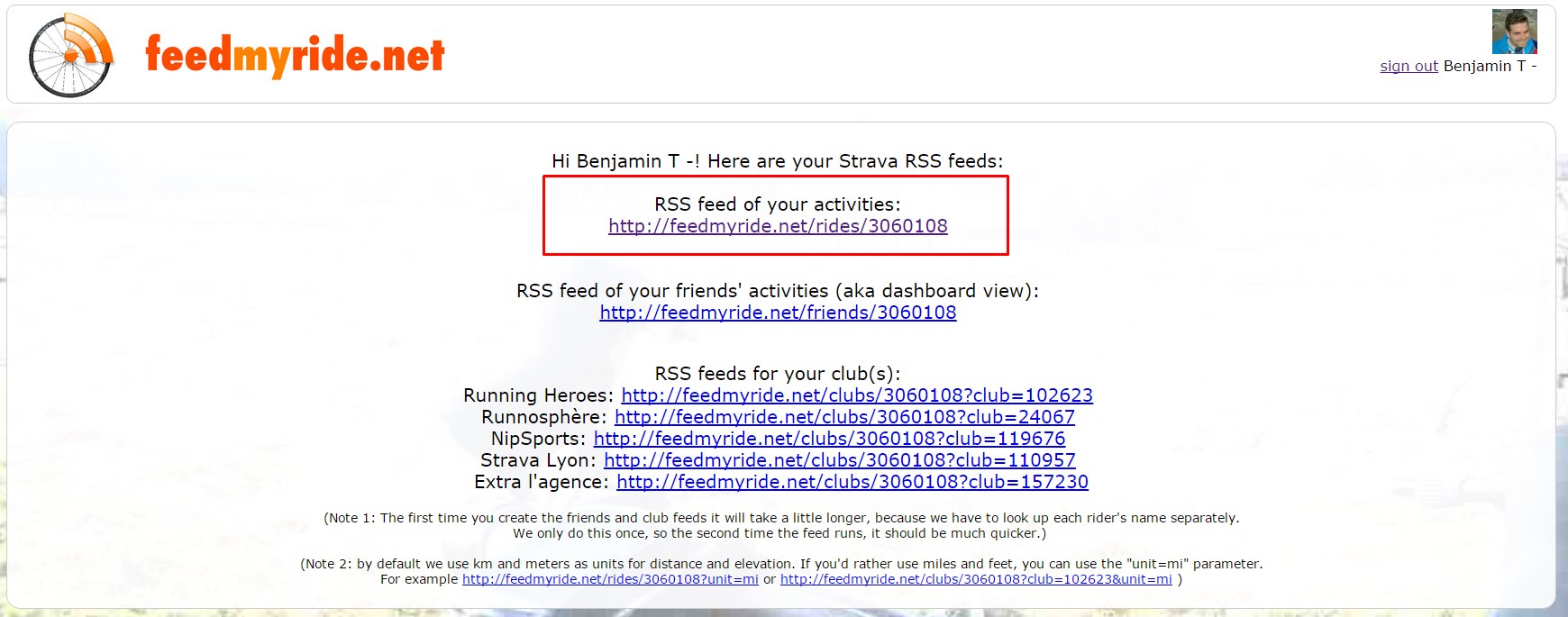Click the friends' activities dashboard view label
Viewport: 1568px width, 617px height.
(x=777, y=292)
